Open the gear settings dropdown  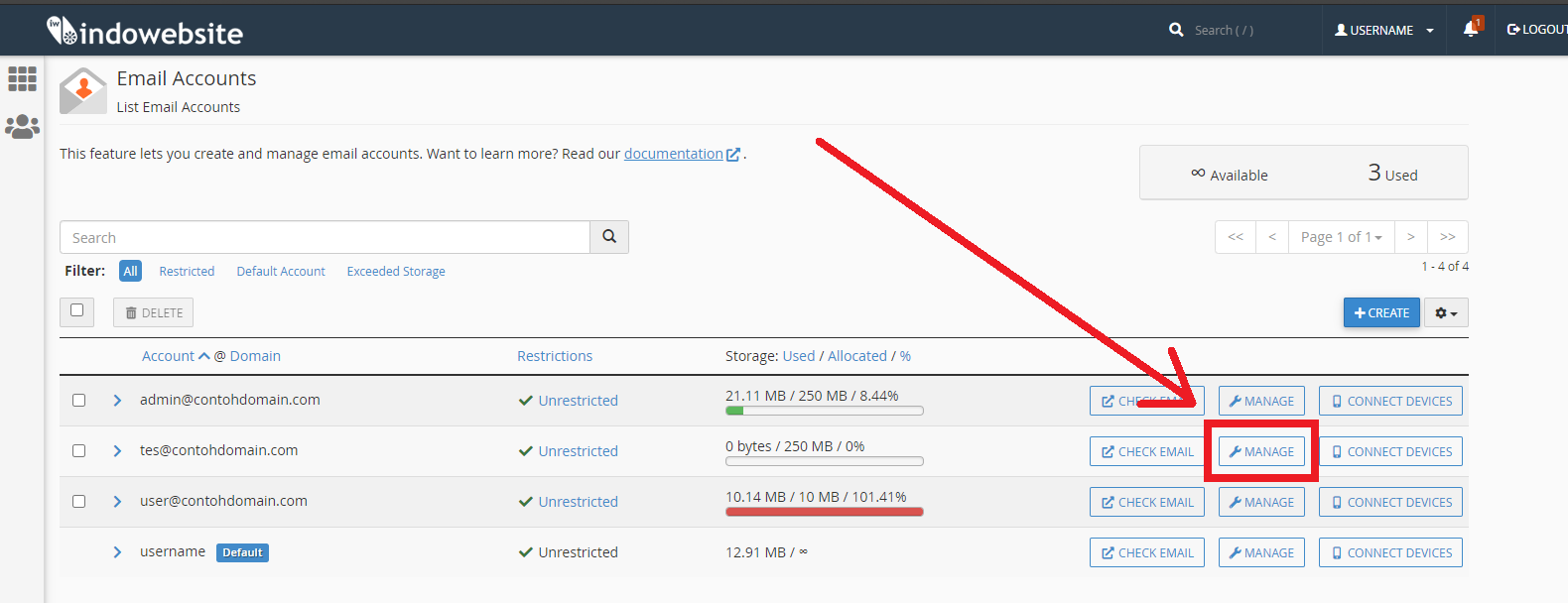click(x=1446, y=312)
